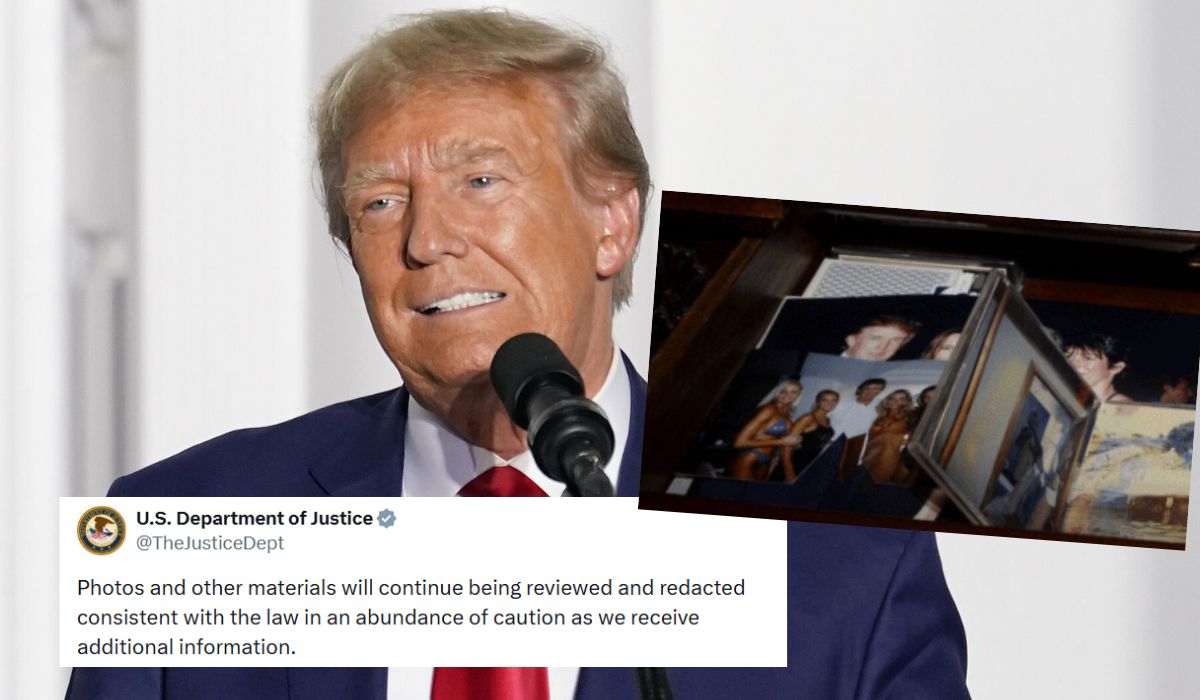The height and width of the screenshot is (700, 1200).
Task: Select the tweet line ending "additional information."
Action: 187,647
